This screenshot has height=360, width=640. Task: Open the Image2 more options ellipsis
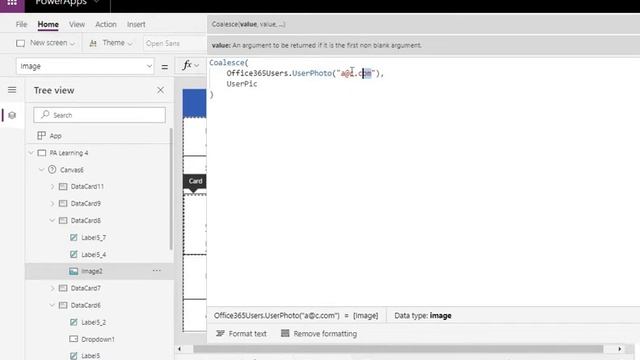157,271
